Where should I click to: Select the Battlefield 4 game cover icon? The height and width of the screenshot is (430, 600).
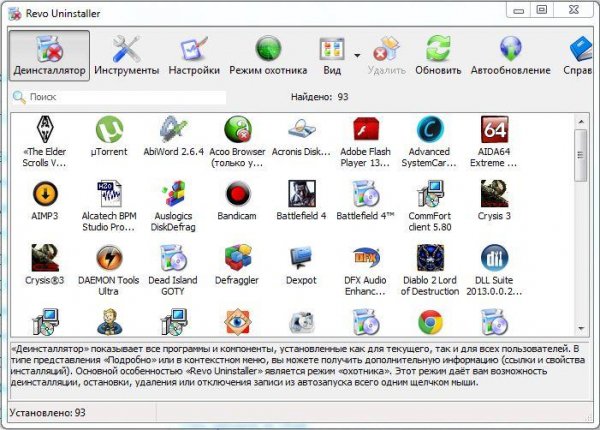(302, 194)
